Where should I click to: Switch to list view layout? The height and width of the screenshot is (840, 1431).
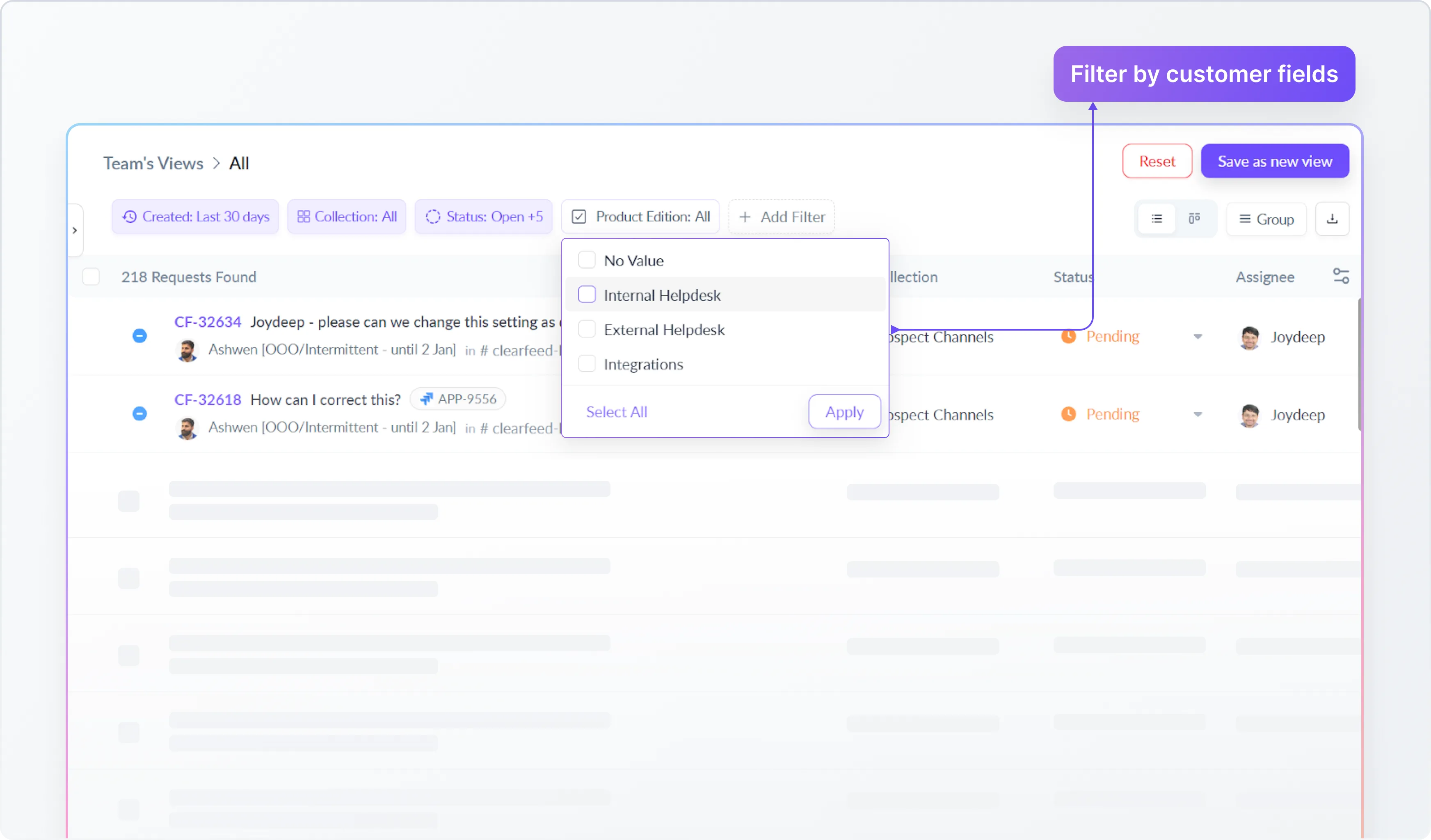(x=1156, y=219)
